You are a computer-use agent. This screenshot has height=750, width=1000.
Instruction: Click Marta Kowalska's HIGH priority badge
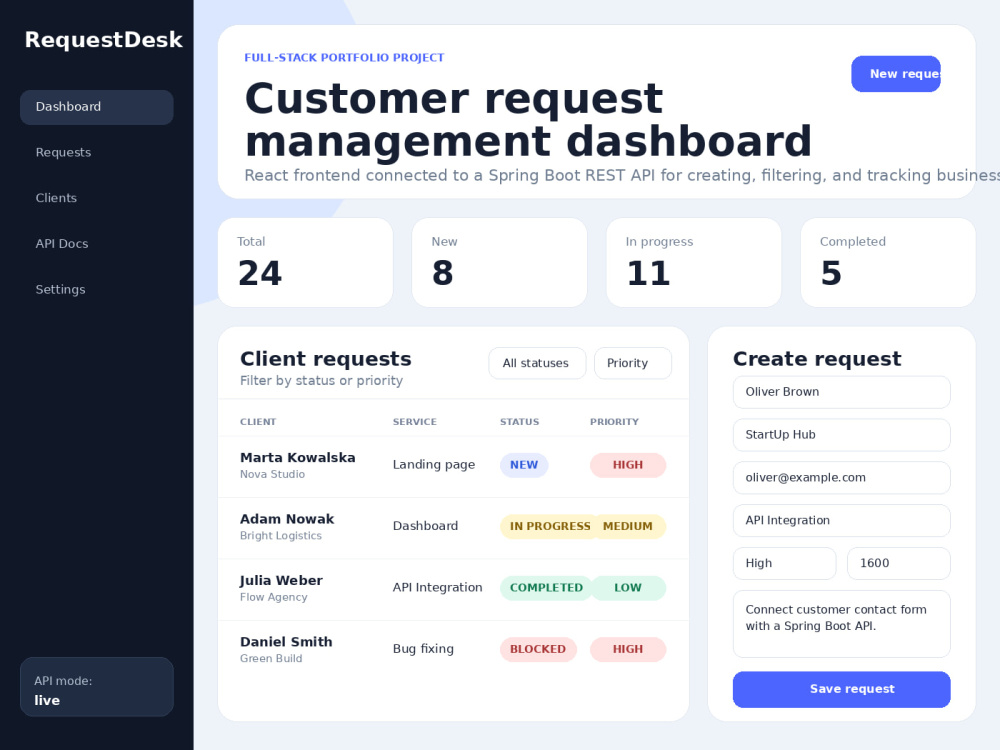pos(628,466)
